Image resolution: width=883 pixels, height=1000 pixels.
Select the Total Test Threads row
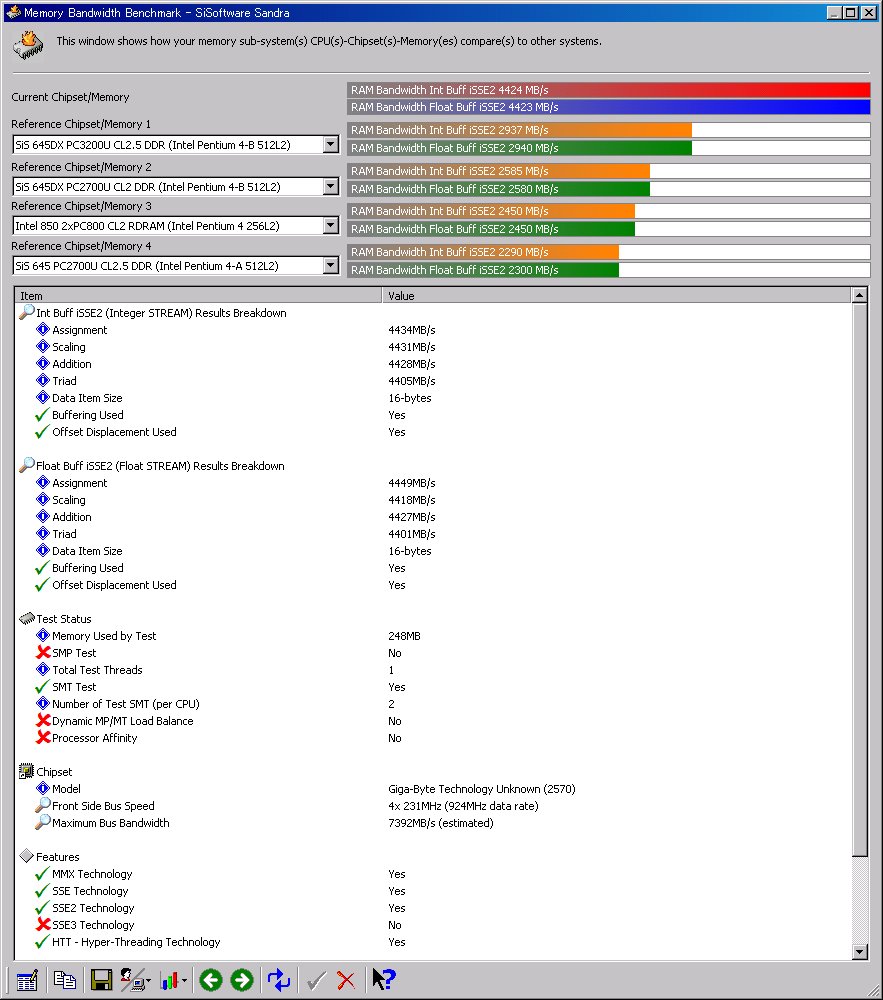[x=433, y=670]
